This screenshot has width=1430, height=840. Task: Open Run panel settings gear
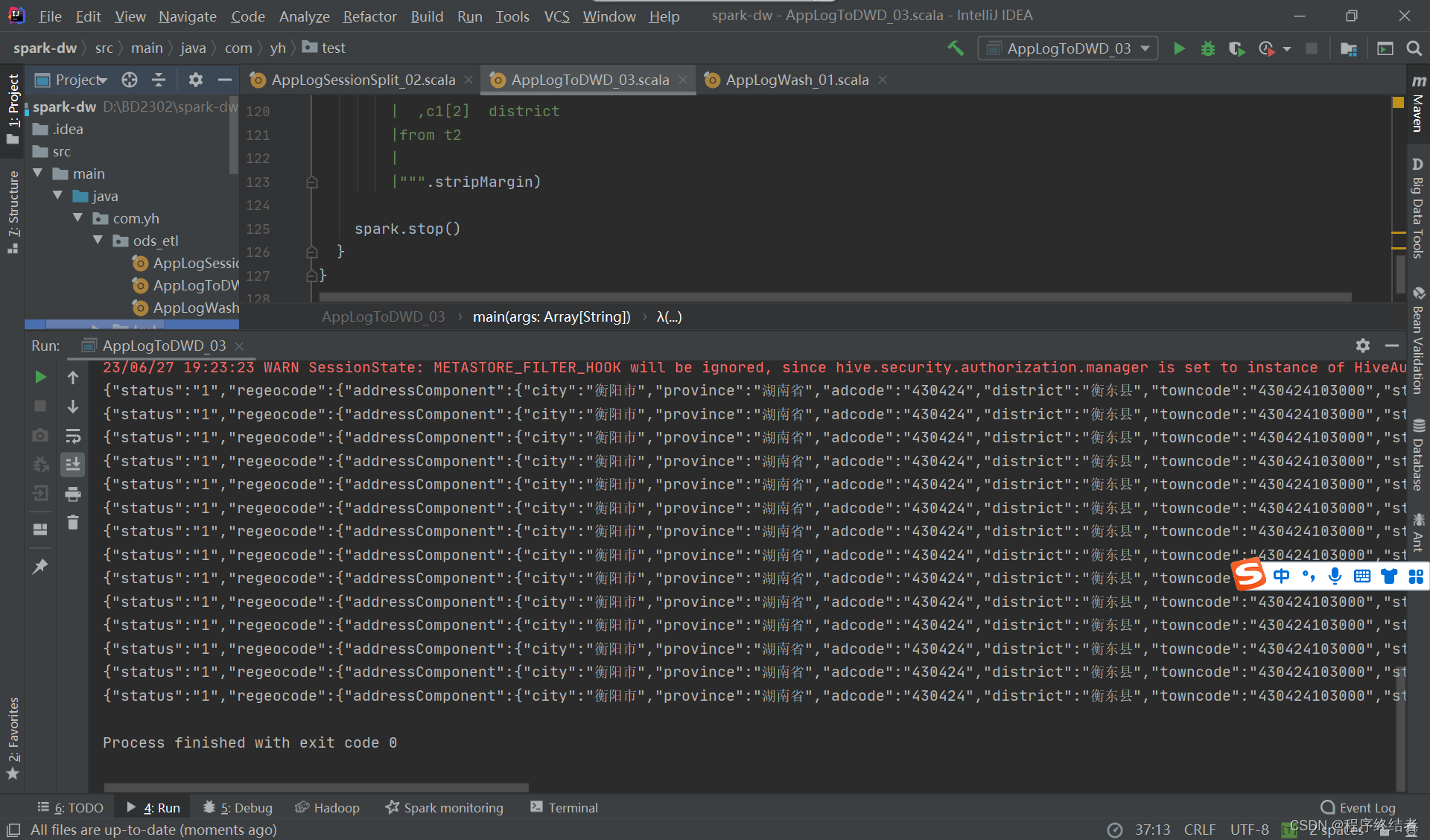(x=1362, y=346)
